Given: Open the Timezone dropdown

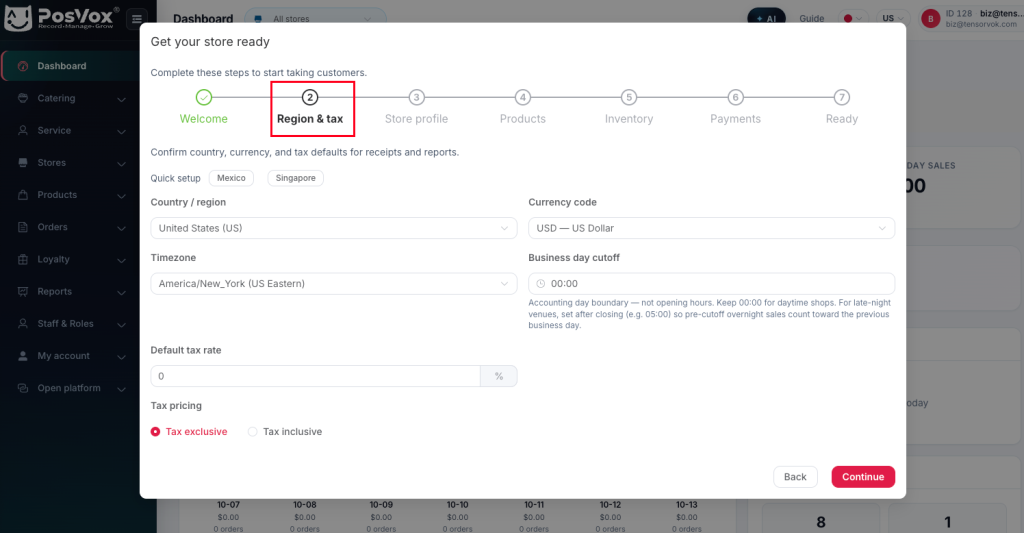Looking at the screenshot, I should [x=334, y=283].
